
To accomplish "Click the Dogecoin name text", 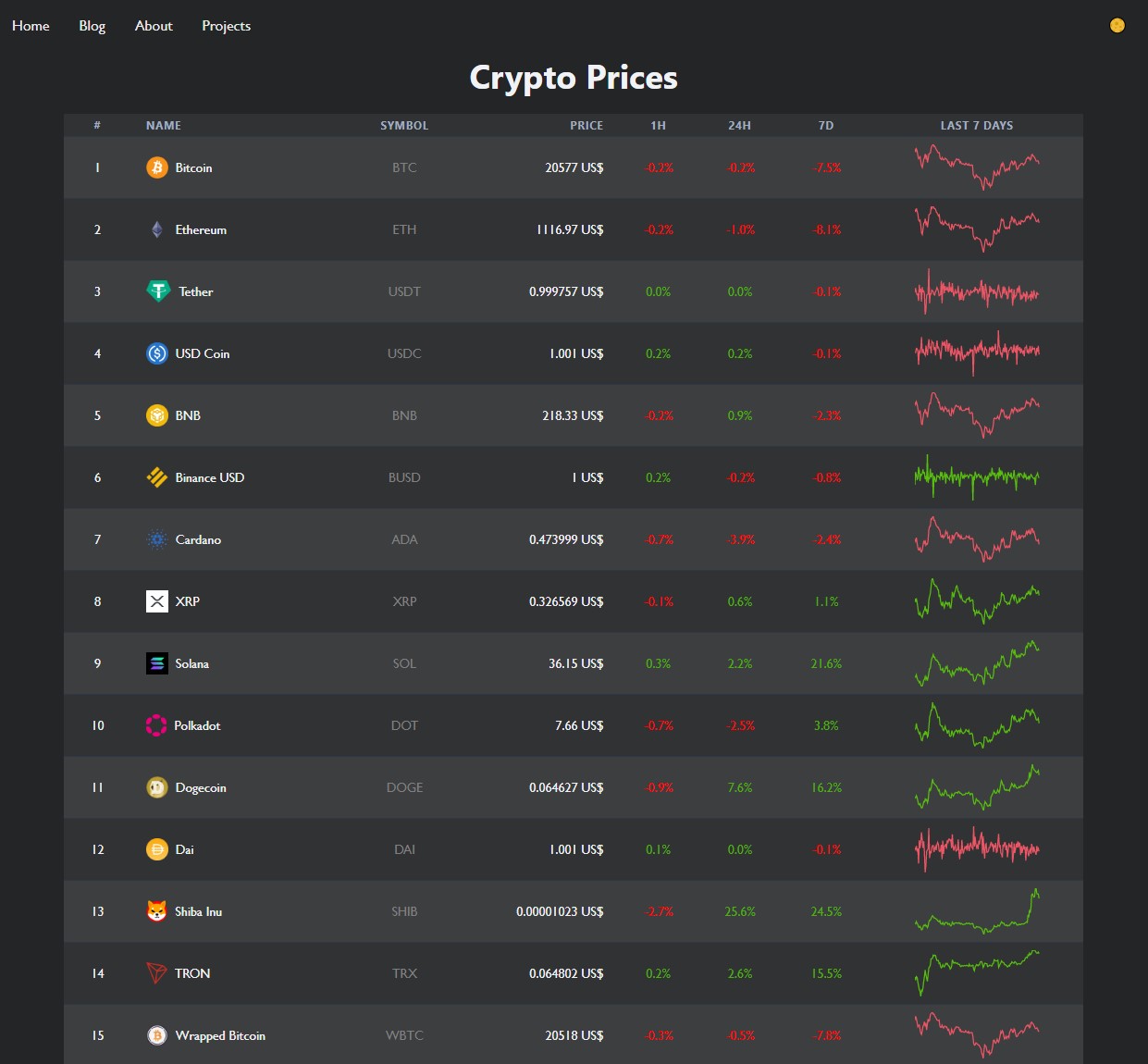I will (201, 788).
